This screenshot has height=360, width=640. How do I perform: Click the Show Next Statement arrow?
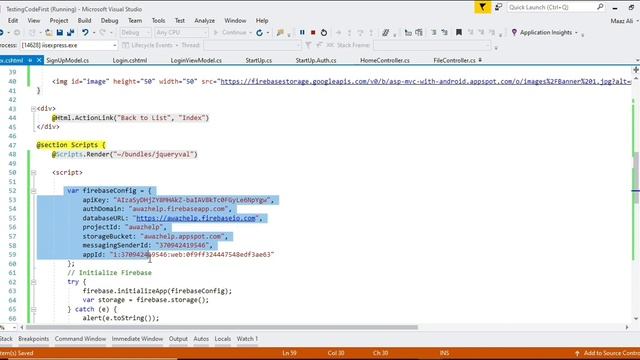point(338,32)
